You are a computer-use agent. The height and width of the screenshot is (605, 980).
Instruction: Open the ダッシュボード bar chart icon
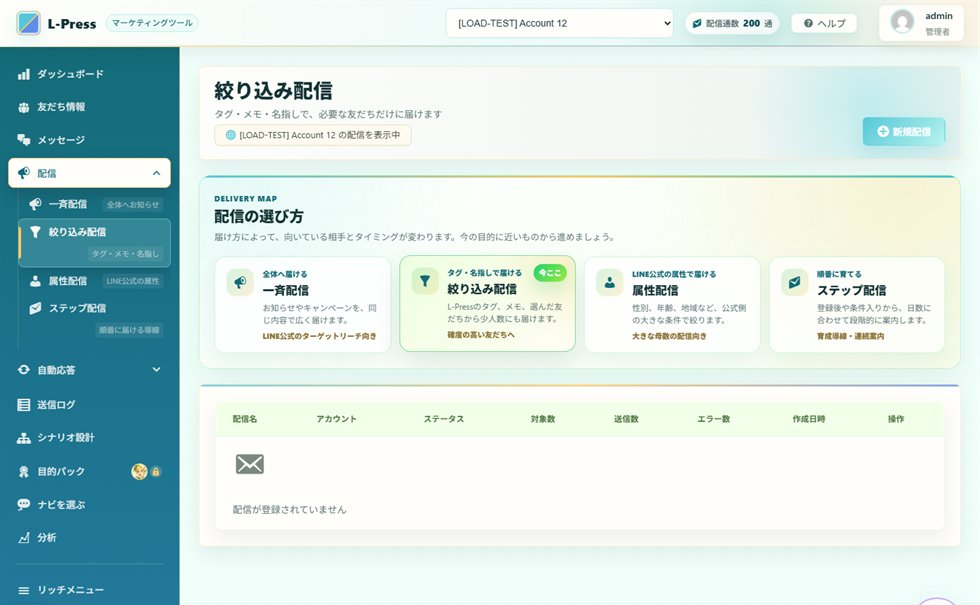point(24,74)
